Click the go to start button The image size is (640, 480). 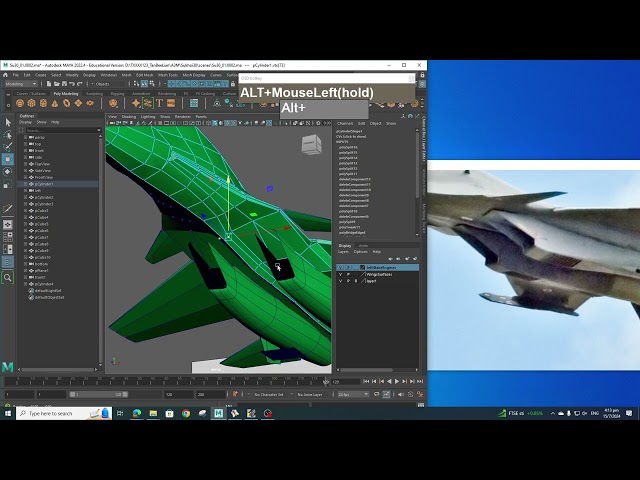(x=366, y=381)
